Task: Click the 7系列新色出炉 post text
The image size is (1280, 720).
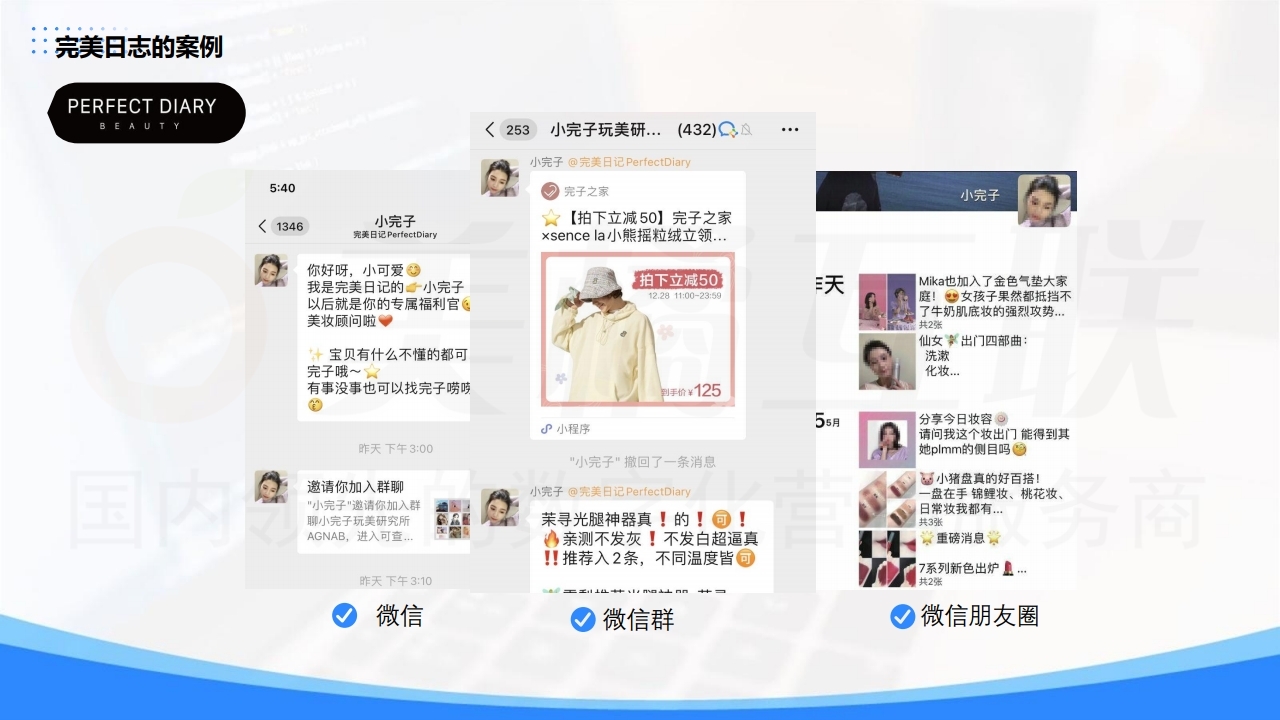Action: pyautogui.click(x=972, y=569)
